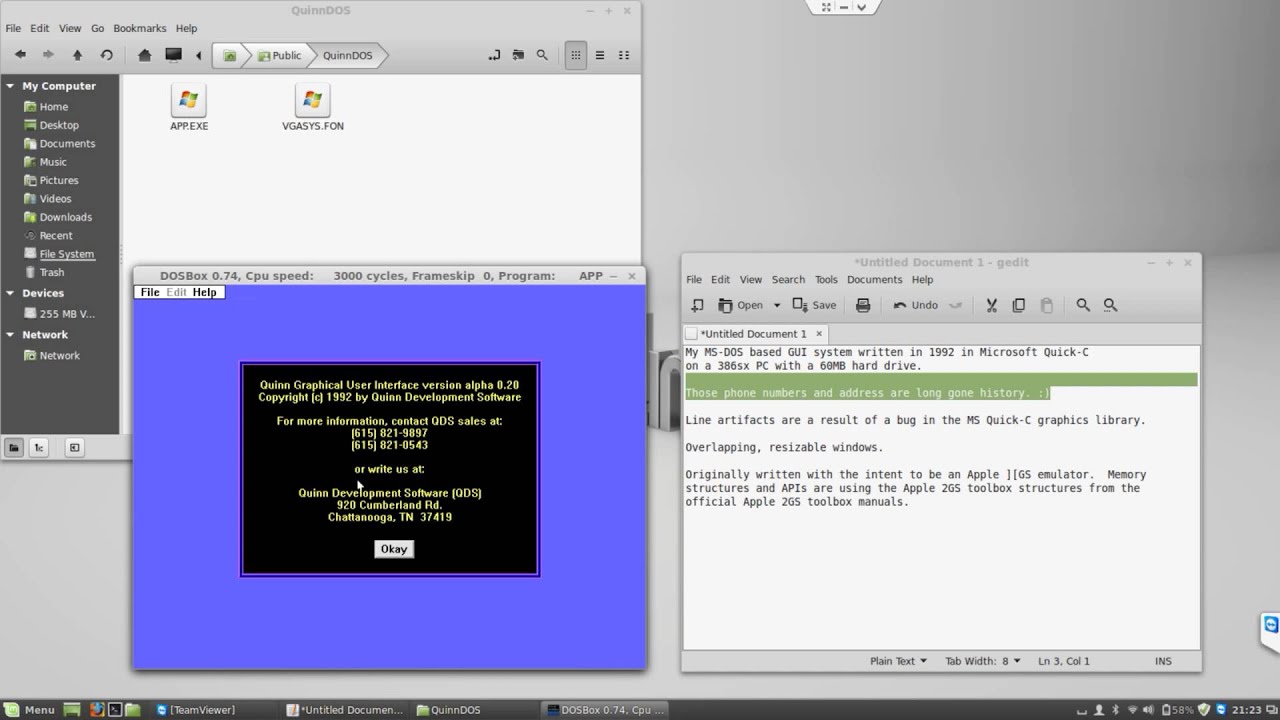Image resolution: width=1280 pixels, height=720 pixels.
Task: Open Pictures in the sidebar
Action: [59, 180]
